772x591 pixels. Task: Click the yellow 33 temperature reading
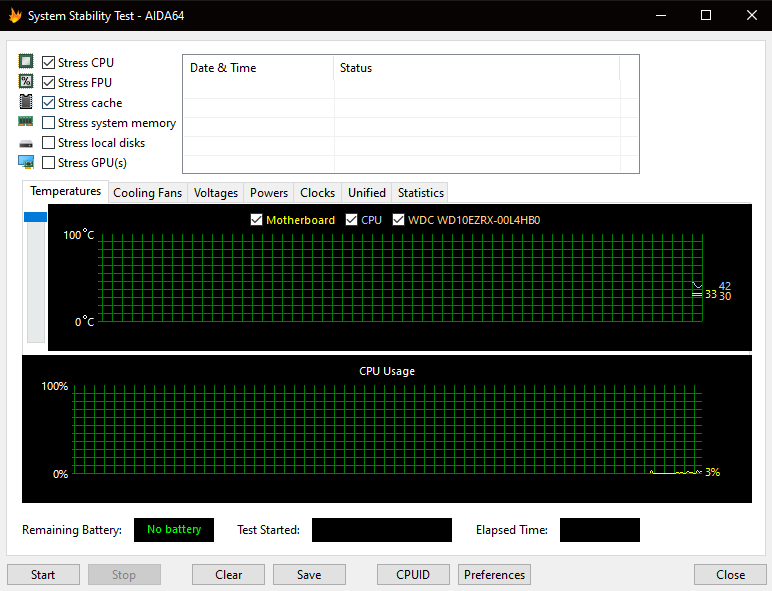pyautogui.click(x=711, y=295)
